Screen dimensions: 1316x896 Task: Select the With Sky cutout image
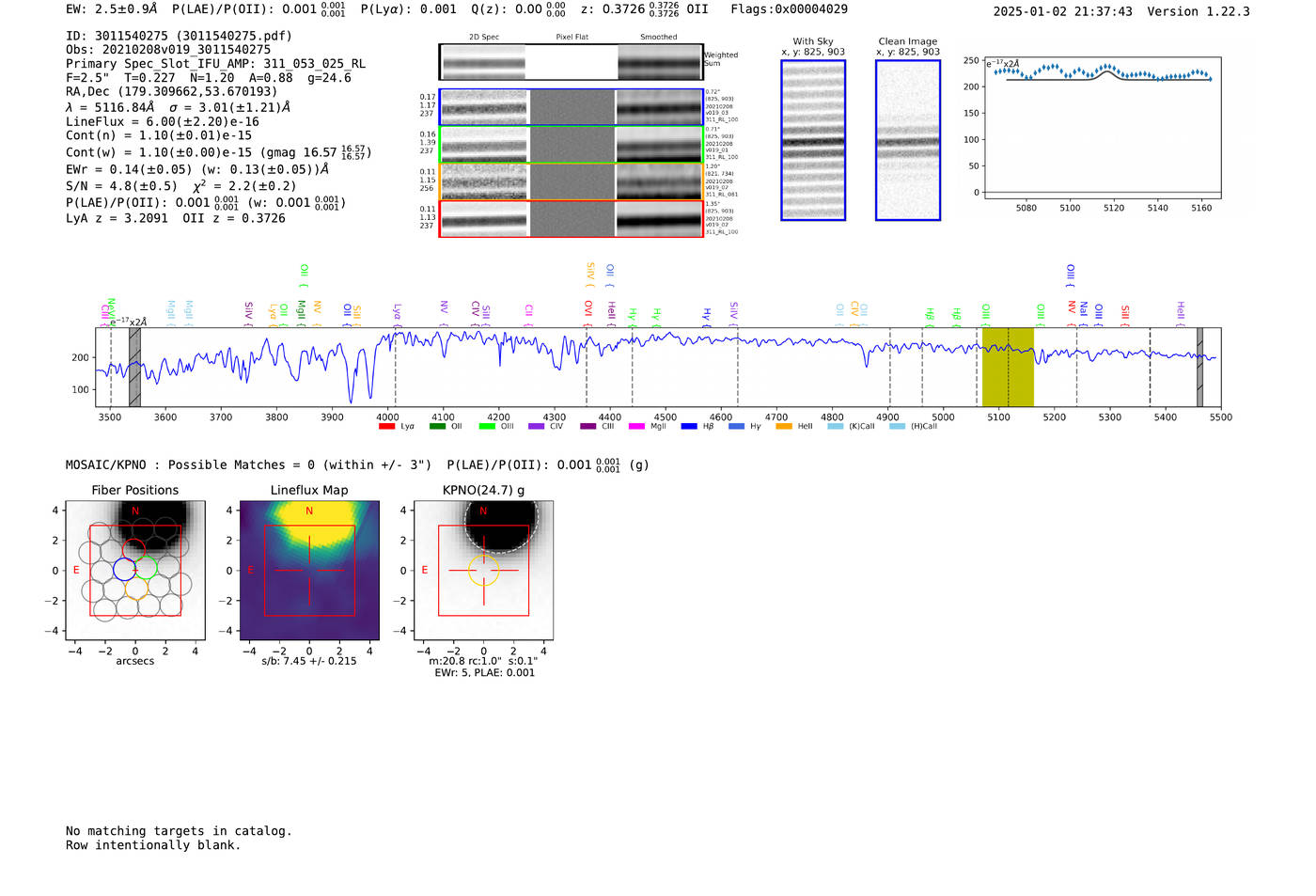pos(813,140)
